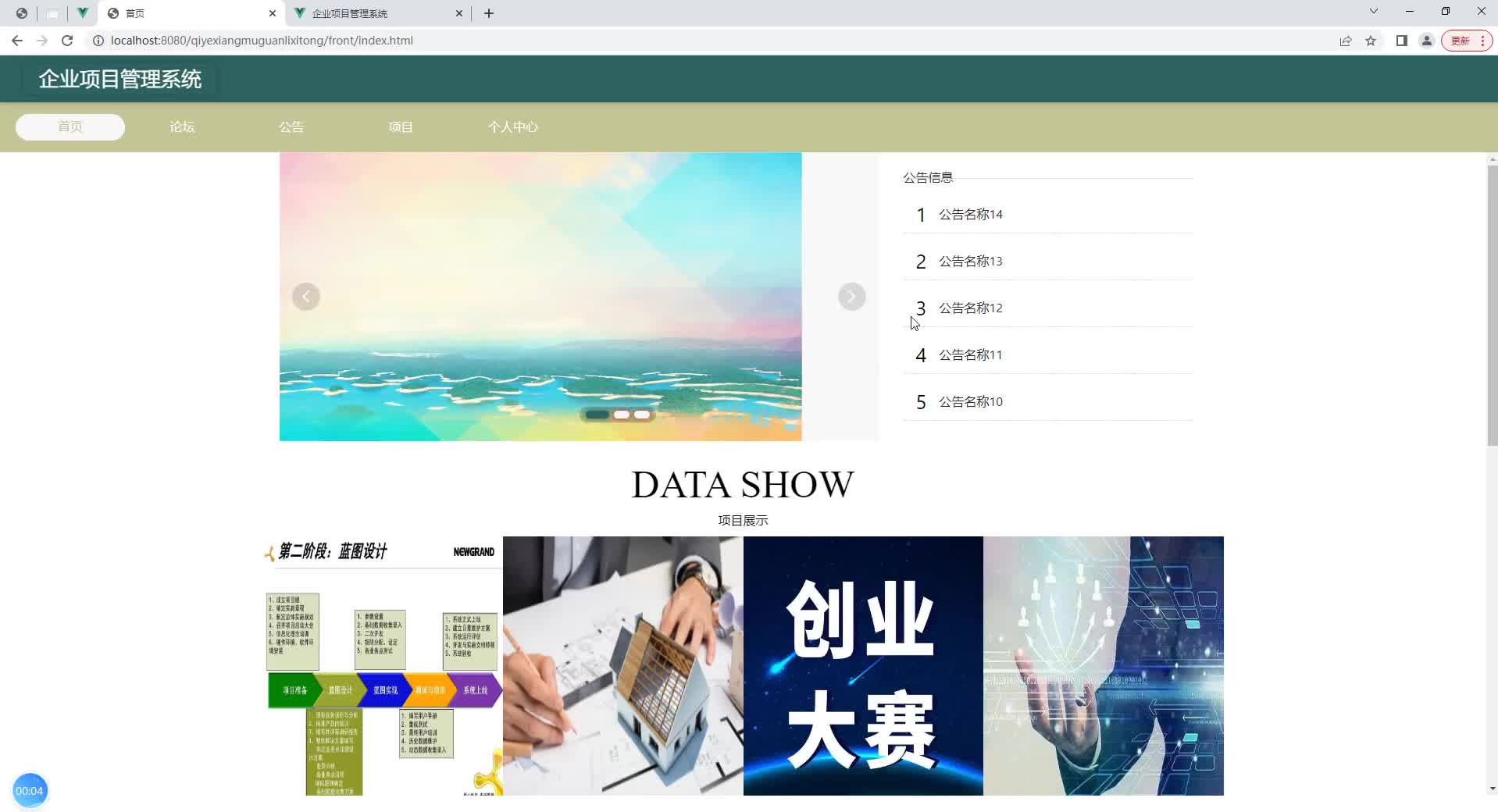
Task: Open a new tab with the plus icon
Action: coord(489,13)
